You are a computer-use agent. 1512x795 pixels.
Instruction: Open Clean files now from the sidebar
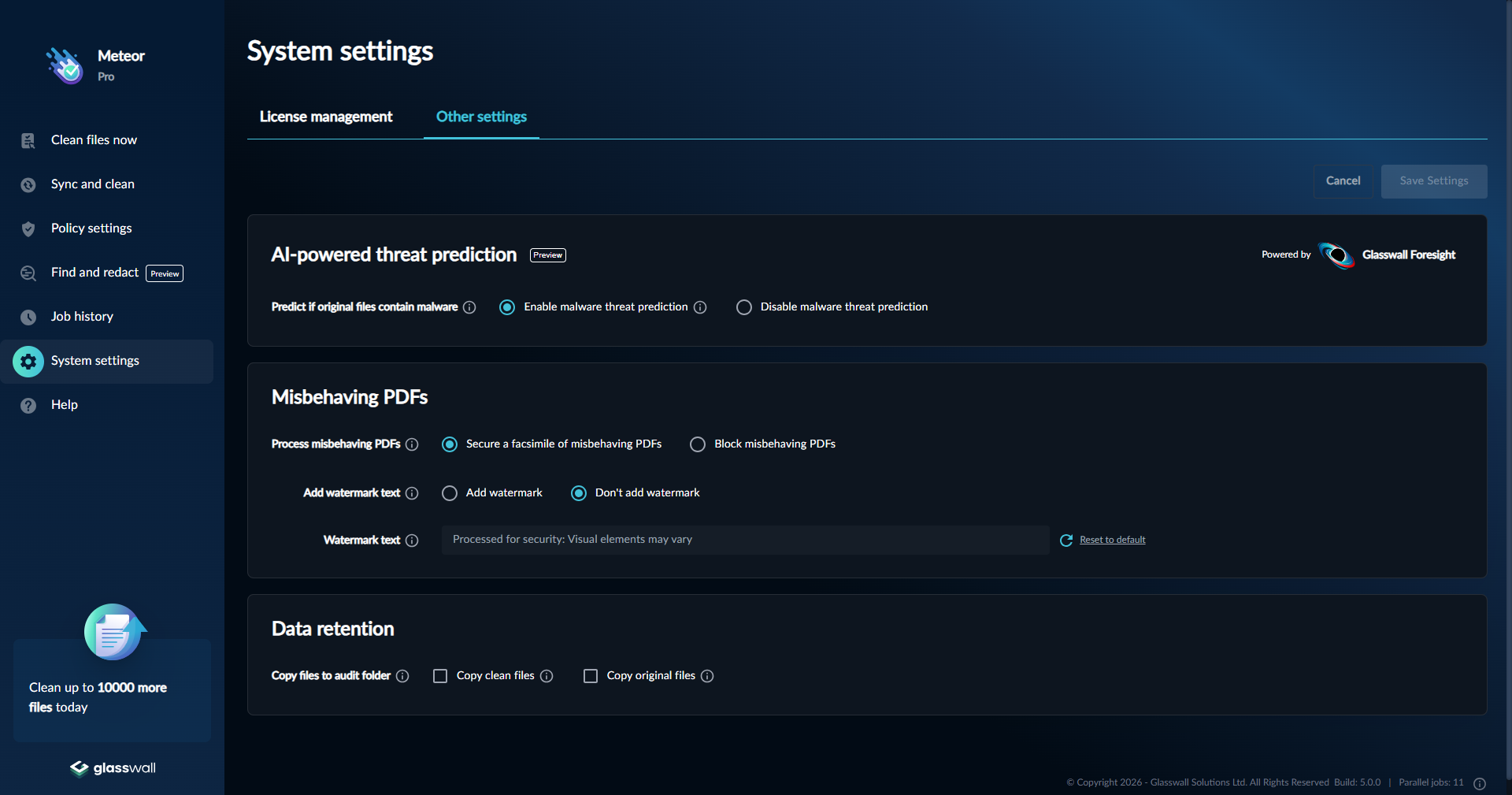pyautogui.click(x=93, y=139)
